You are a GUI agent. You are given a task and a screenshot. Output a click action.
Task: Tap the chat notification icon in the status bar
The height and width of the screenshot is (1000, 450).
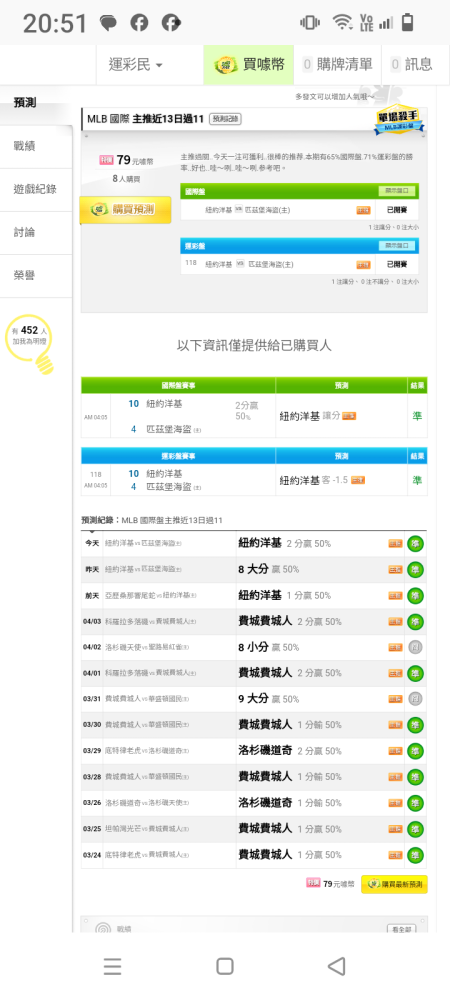pyautogui.click(x=108, y=24)
